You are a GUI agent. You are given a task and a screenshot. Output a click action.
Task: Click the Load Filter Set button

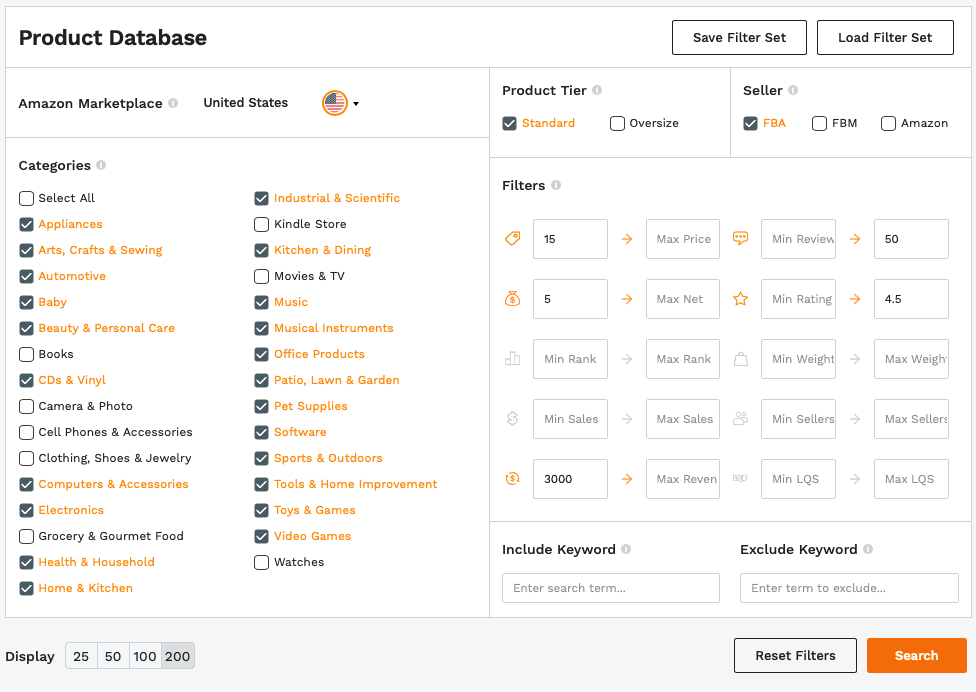coord(885,37)
